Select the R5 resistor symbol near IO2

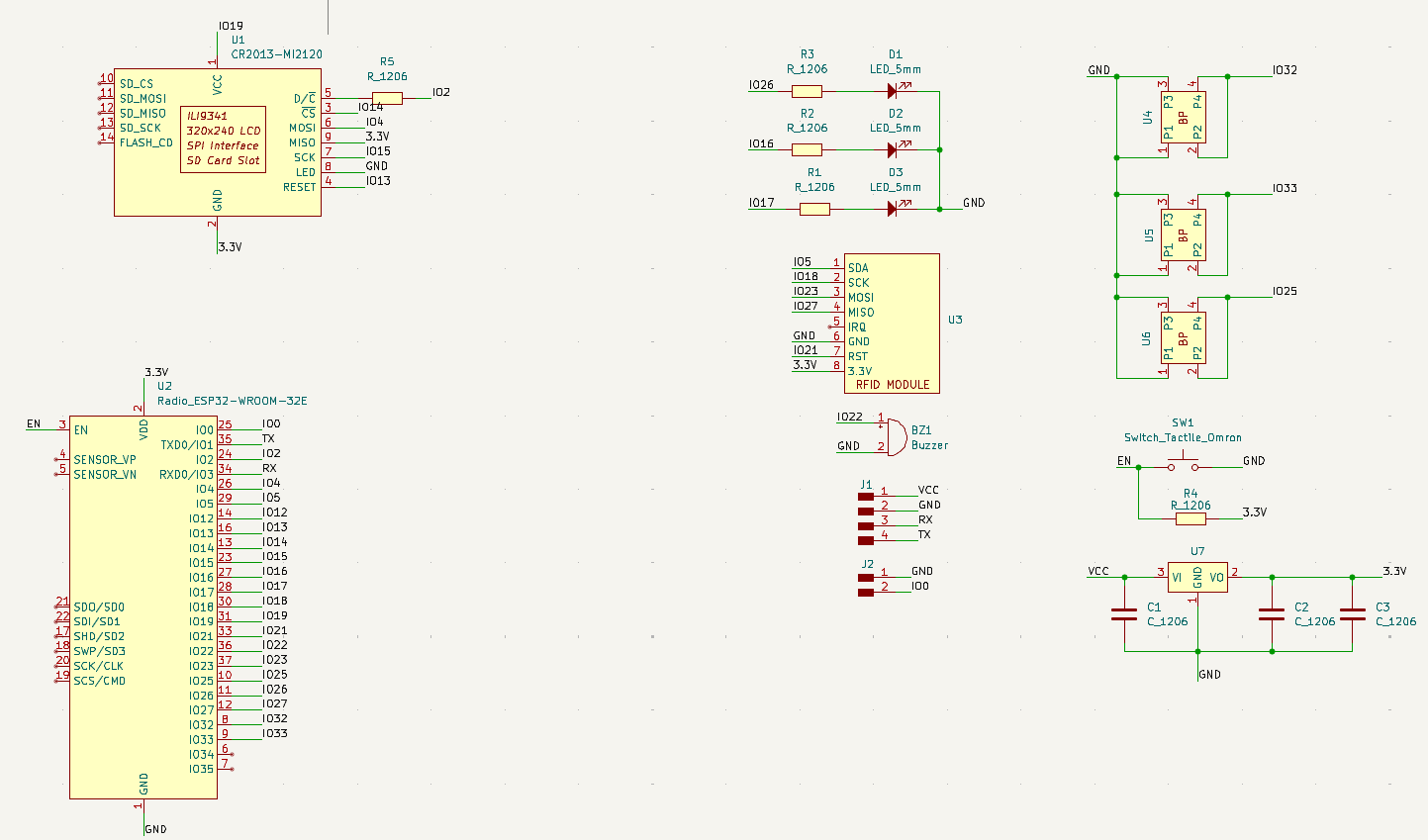(387, 98)
